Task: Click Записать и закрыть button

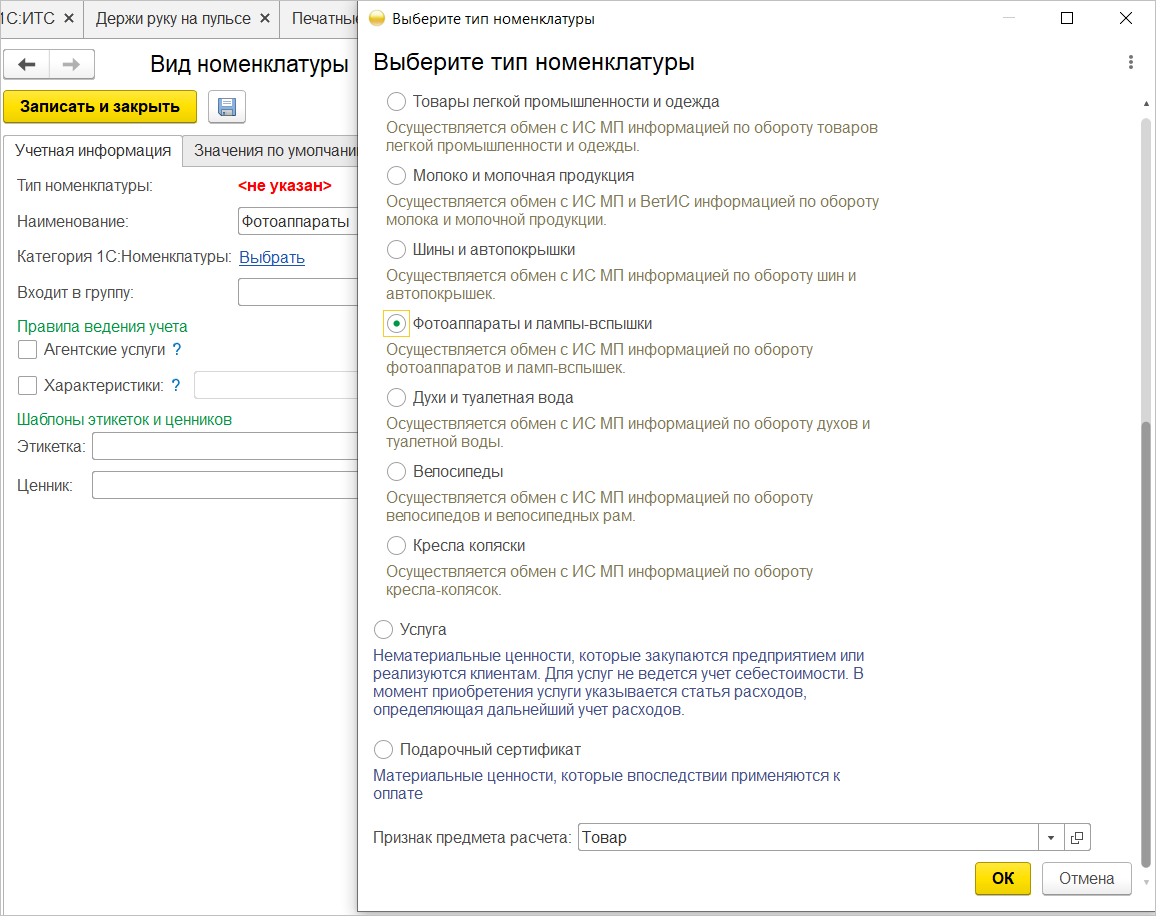Action: click(x=100, y=107)
